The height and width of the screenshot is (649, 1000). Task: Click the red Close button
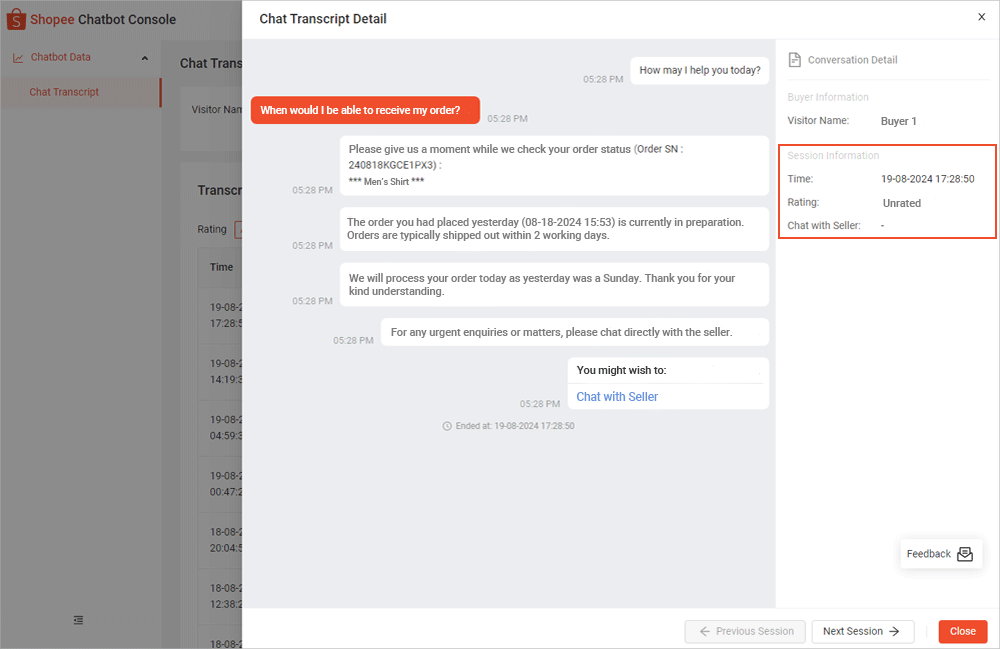click(x=962, y=631)
